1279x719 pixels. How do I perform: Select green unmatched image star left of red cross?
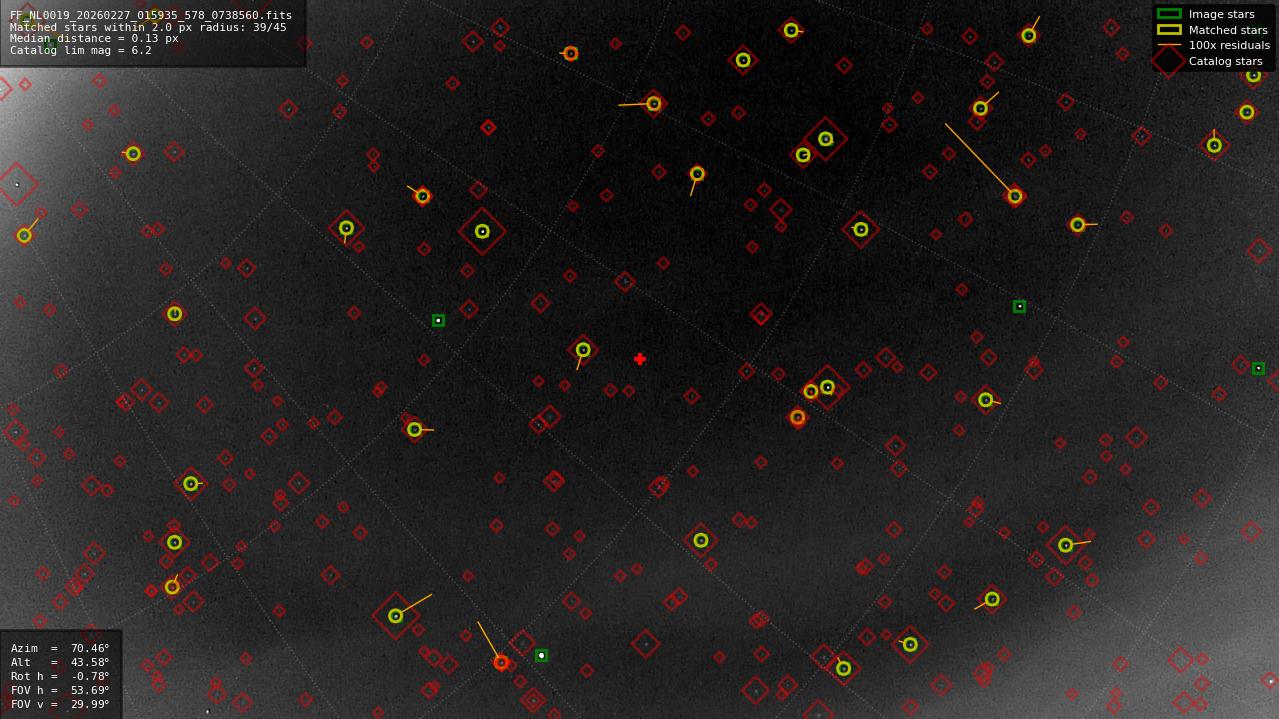438,321
